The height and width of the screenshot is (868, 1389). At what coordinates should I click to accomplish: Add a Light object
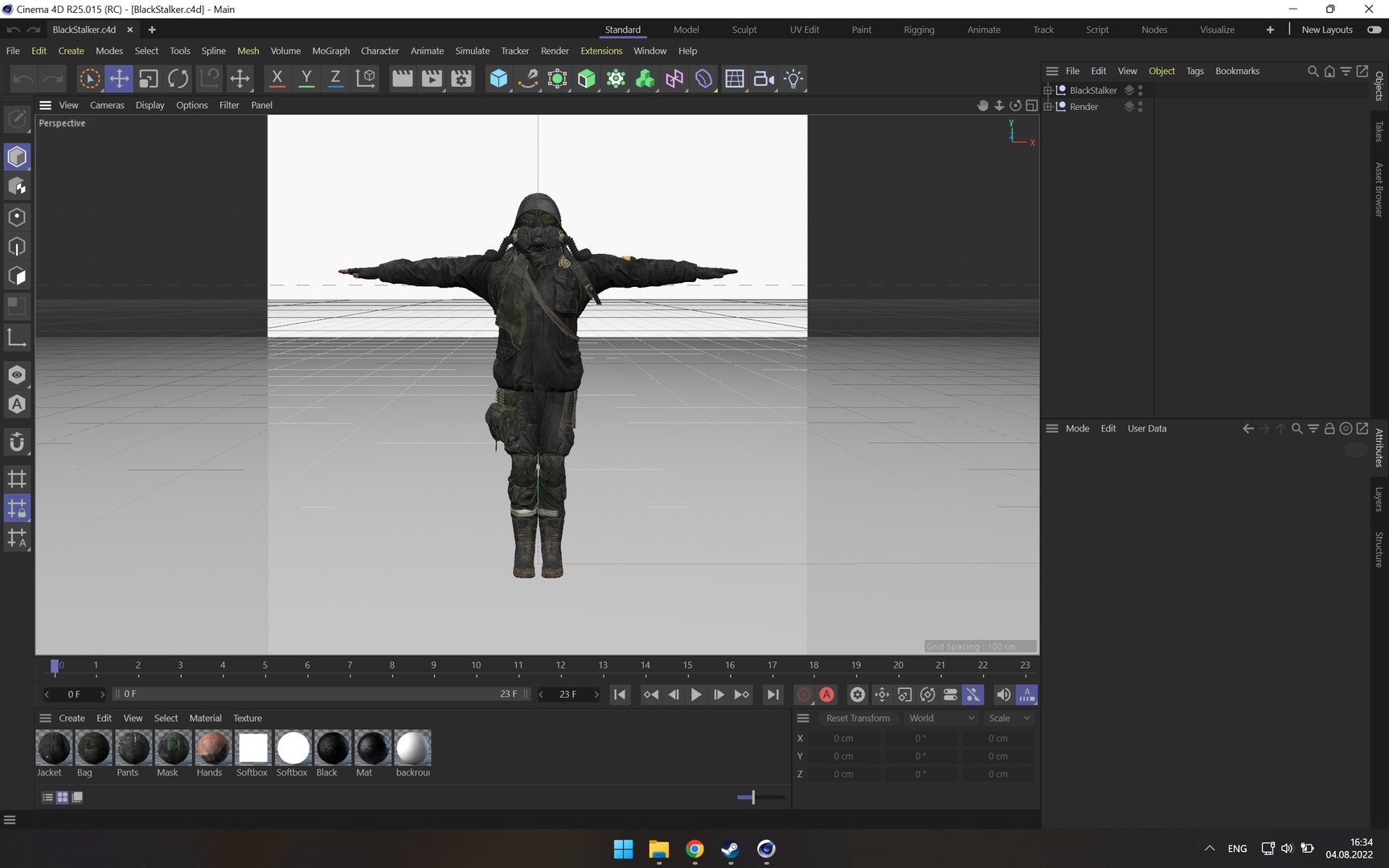pyautogui.click(x=793, y=79)
